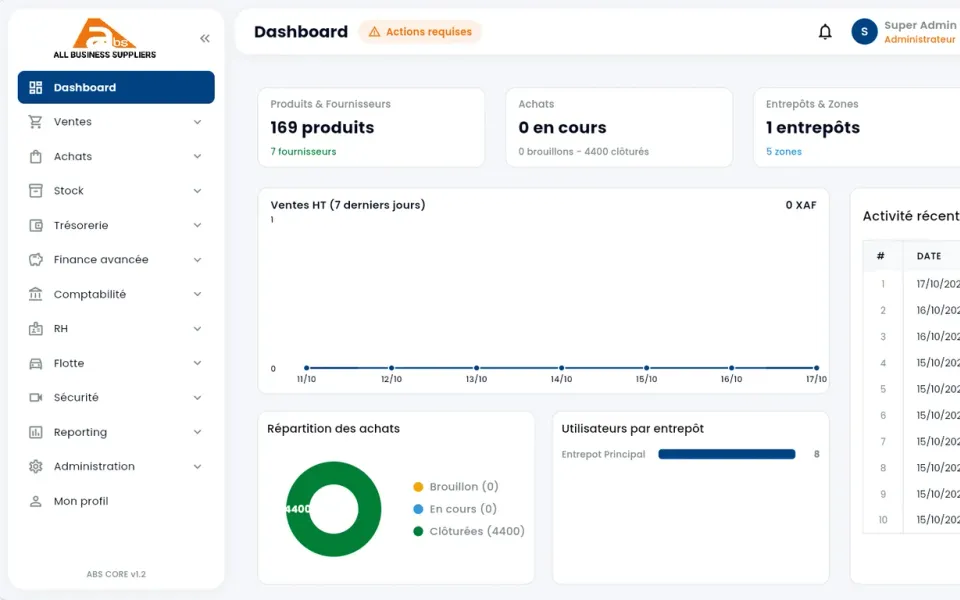The height and width of the screenshot is (600, 960).
Task: Expand the Achats menu chevron
Action: (x=197, y=157)
